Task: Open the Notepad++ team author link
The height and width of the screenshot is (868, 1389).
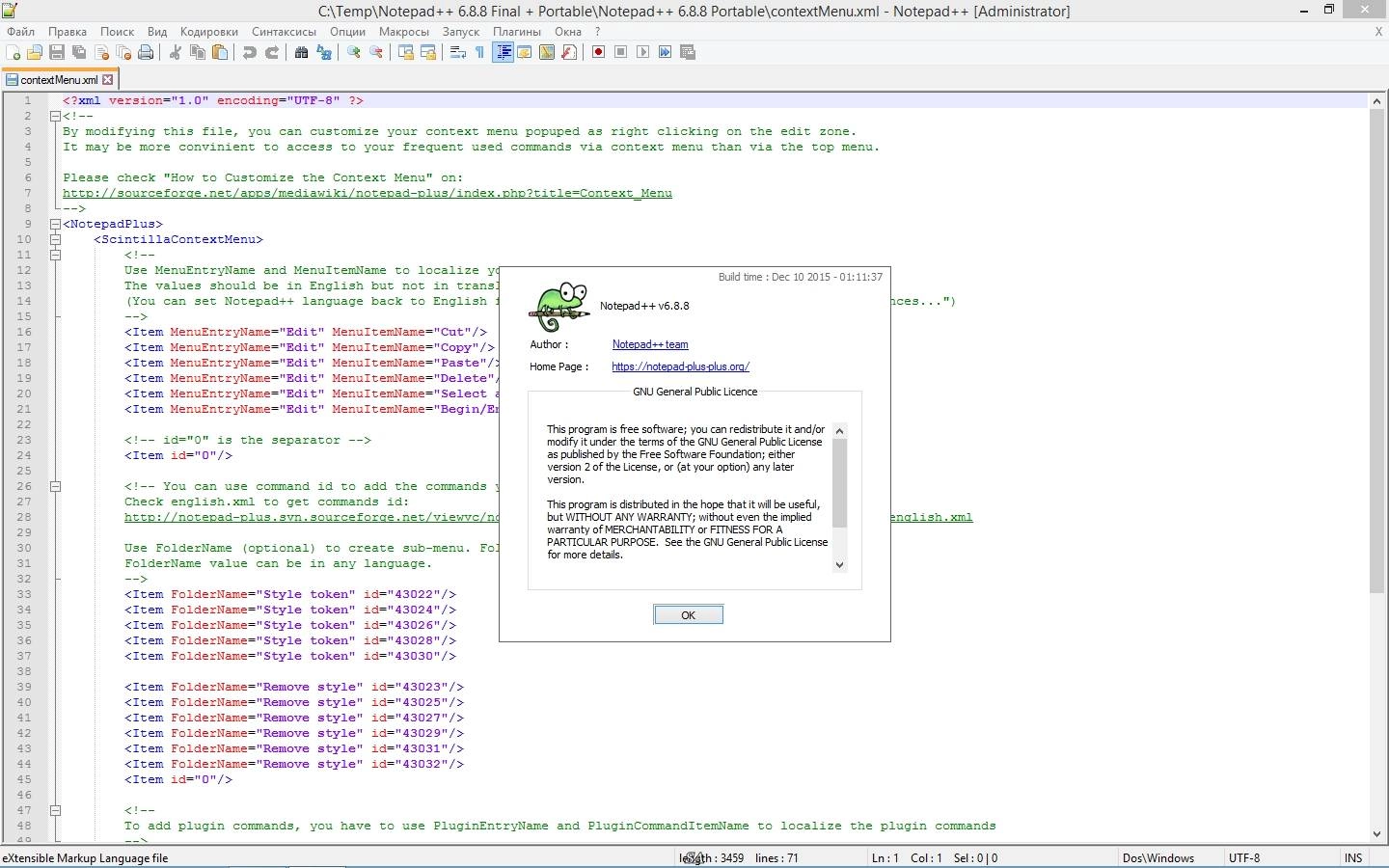Action: 650,344
